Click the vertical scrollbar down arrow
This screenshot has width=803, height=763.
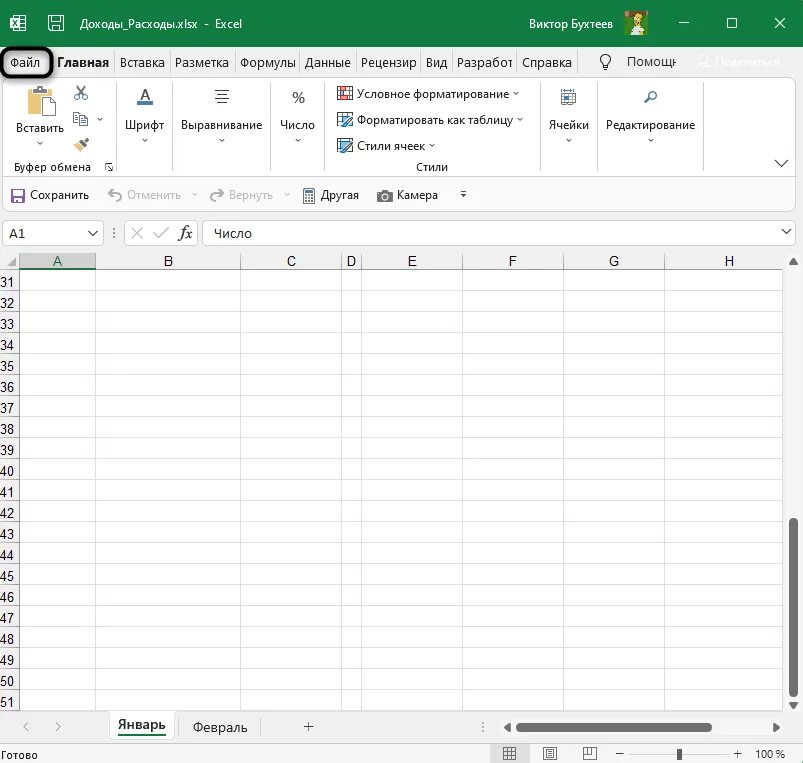coord(793,705)
